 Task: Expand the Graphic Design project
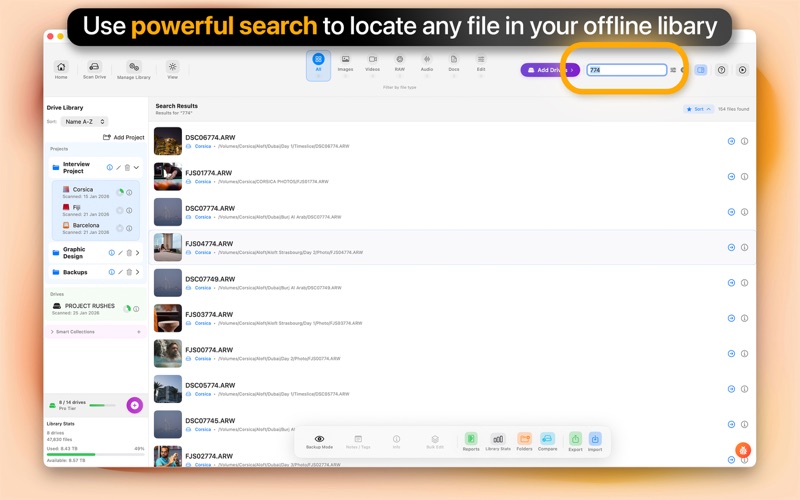tap(137, 253)
